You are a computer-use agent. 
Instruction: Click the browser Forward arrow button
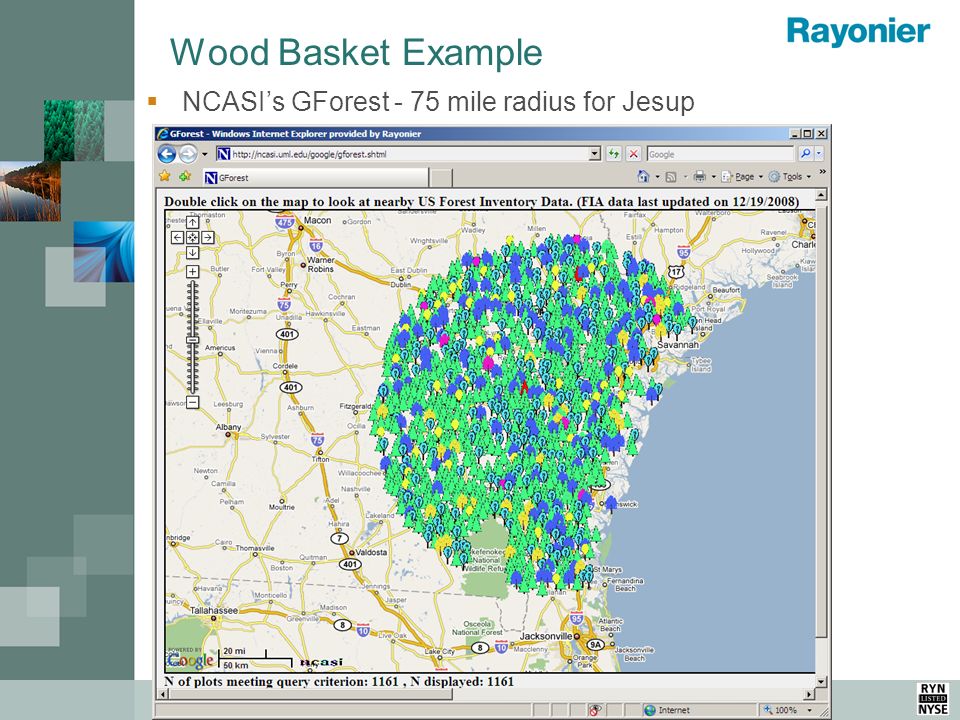[x=188, y=154]
